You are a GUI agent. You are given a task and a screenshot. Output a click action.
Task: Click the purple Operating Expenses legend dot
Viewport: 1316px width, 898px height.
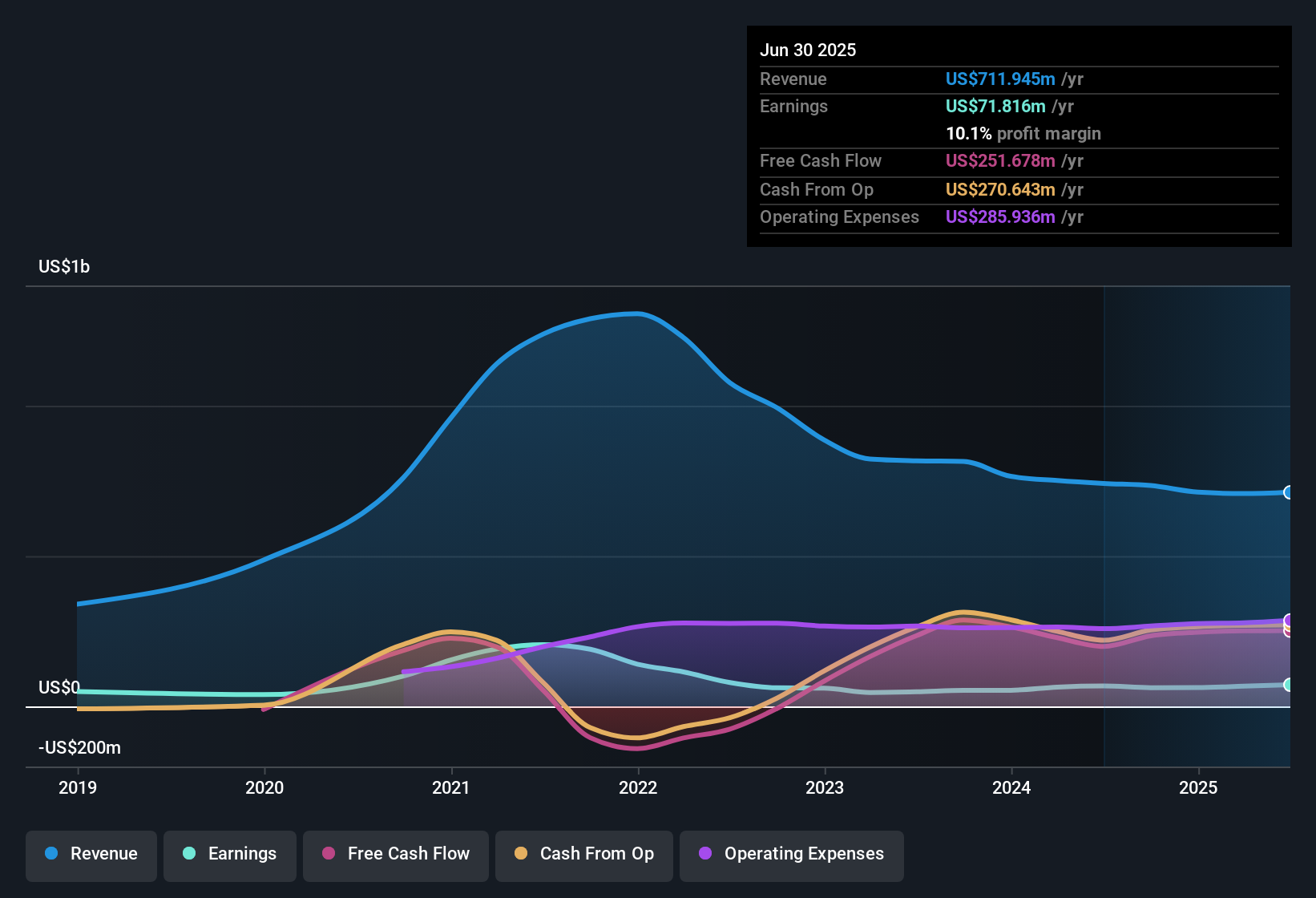[705, 853]
